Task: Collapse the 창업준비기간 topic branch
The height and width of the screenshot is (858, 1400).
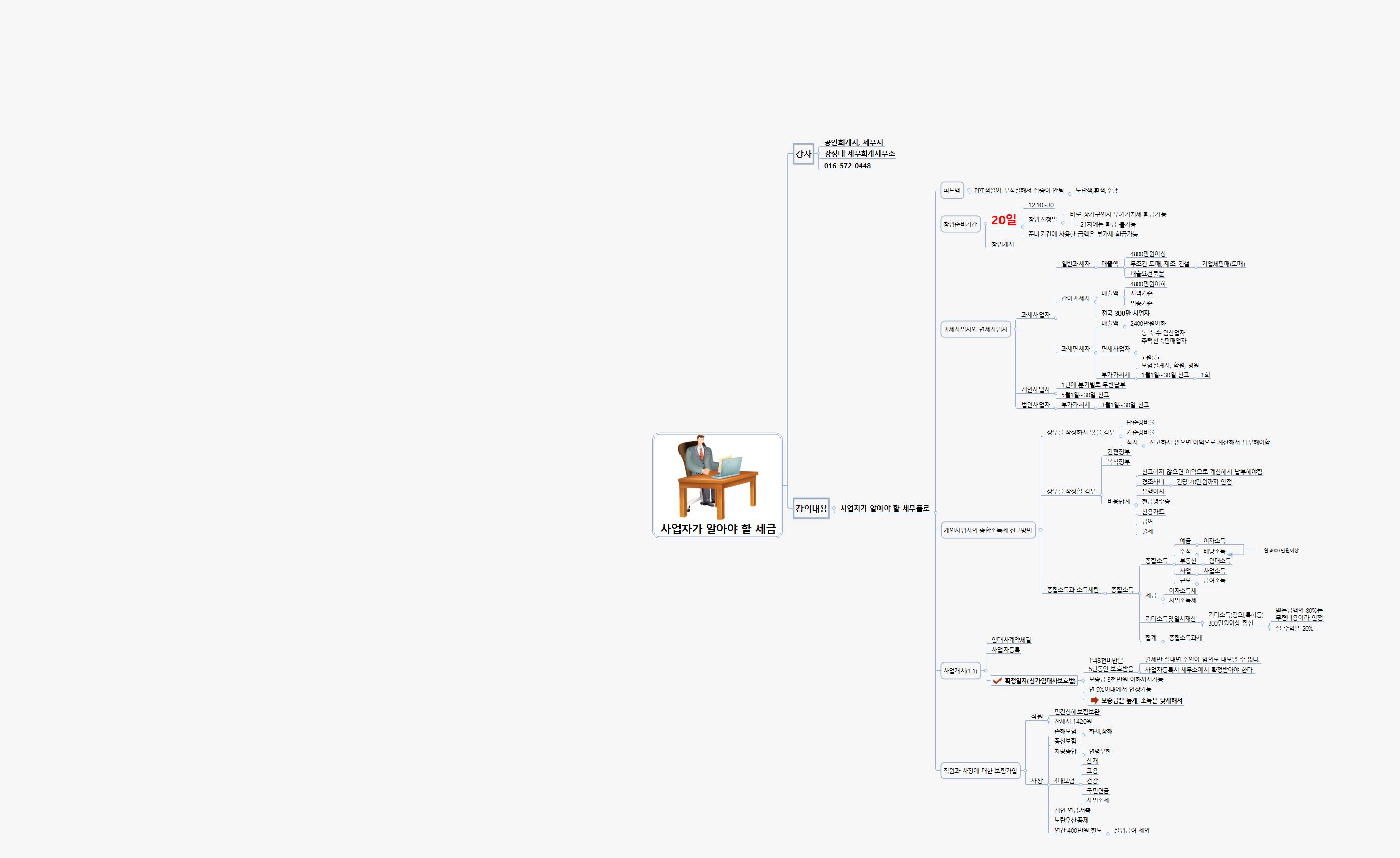Action: click(x=985, y=224)
